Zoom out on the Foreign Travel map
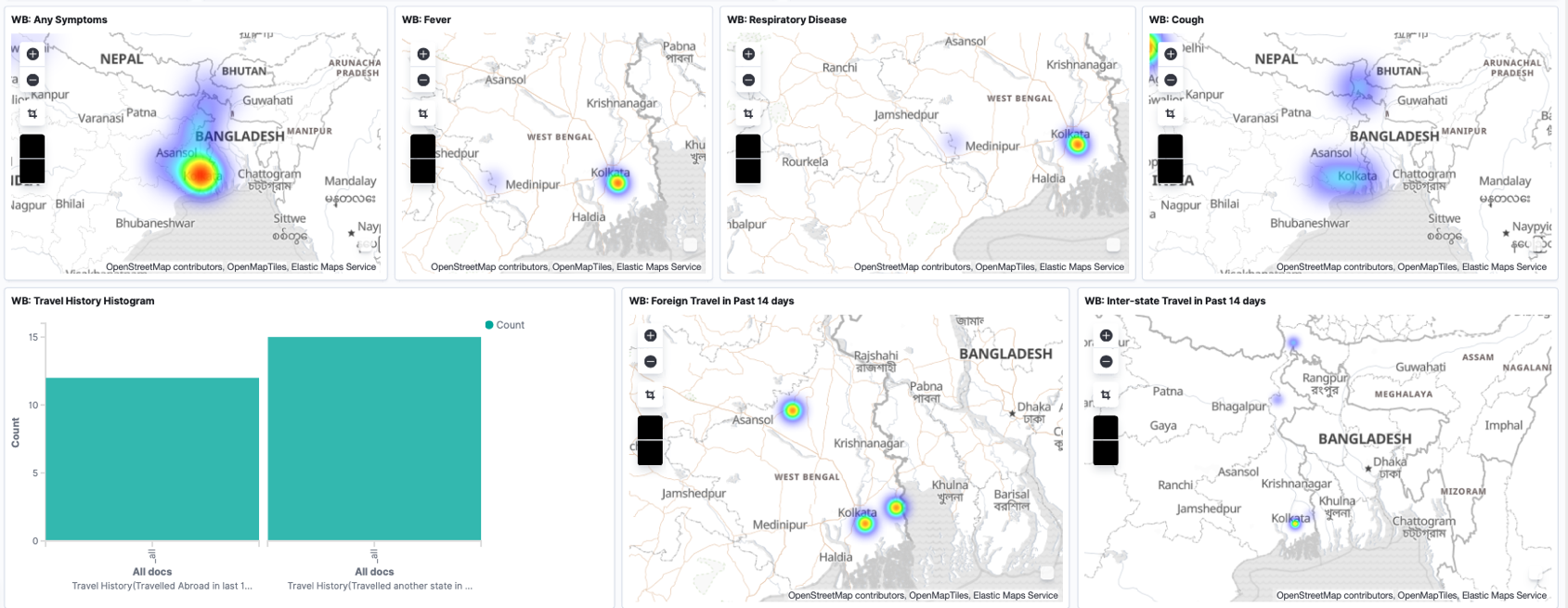 click(x=650, y=362)
